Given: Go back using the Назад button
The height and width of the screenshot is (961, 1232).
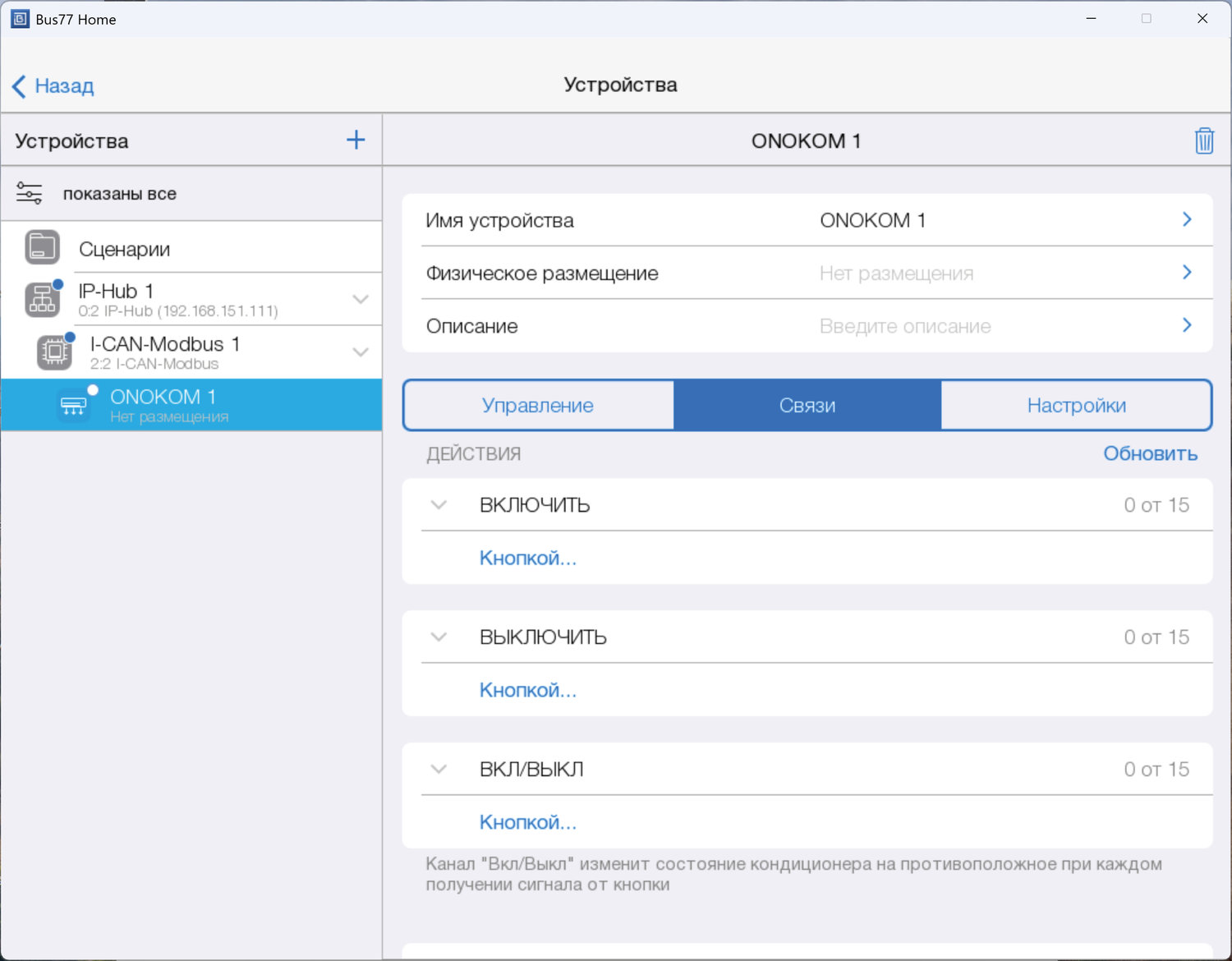Looking at the screenshot, I should tap(53, 85).
